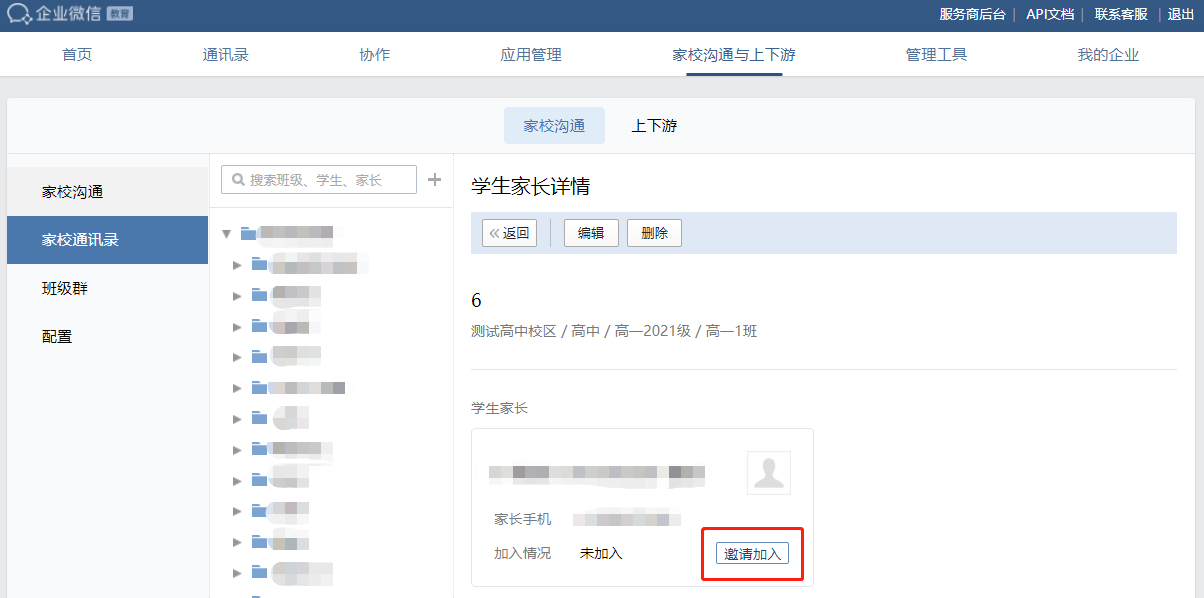Open the 服务商后台 link
The height and width of the screenshot is (598, 1204).
pos(973,14)
